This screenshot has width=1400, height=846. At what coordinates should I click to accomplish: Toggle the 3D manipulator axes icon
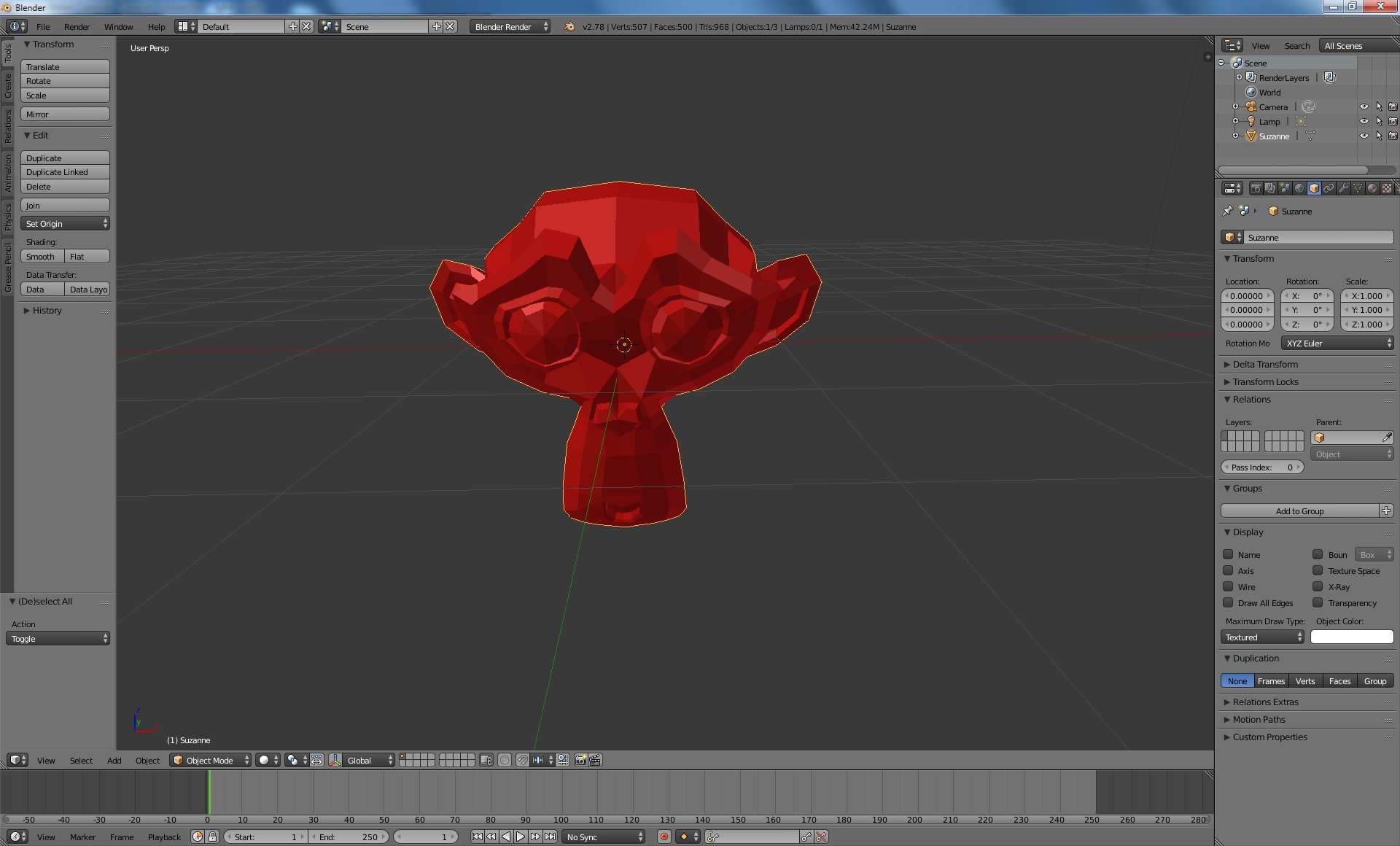pos(335,760)
